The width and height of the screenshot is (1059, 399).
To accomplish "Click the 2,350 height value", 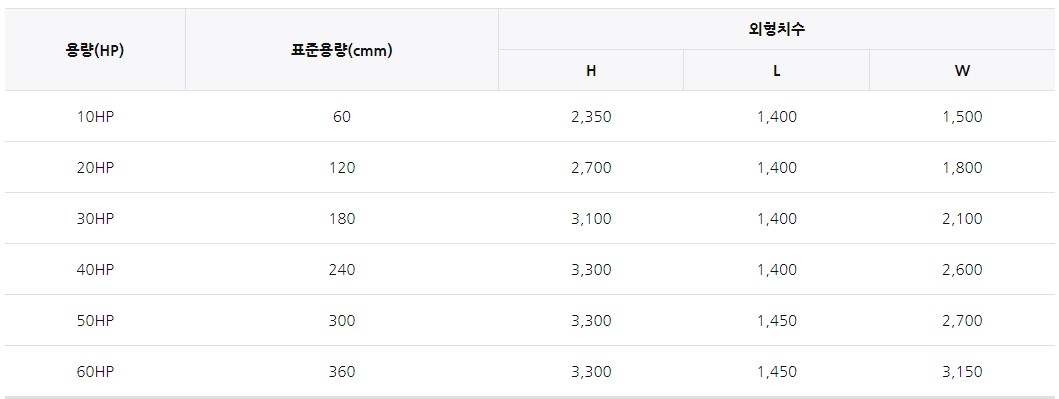I will tap(591, 117).
